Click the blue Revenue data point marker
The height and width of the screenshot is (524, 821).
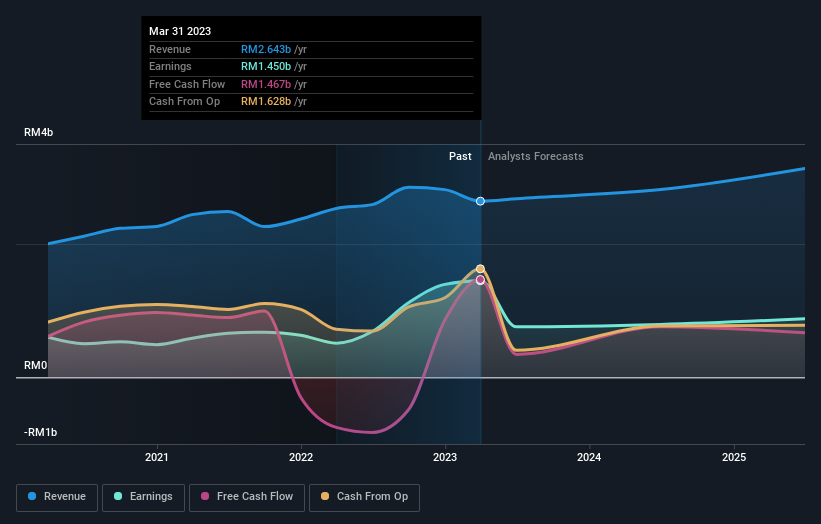480,201
